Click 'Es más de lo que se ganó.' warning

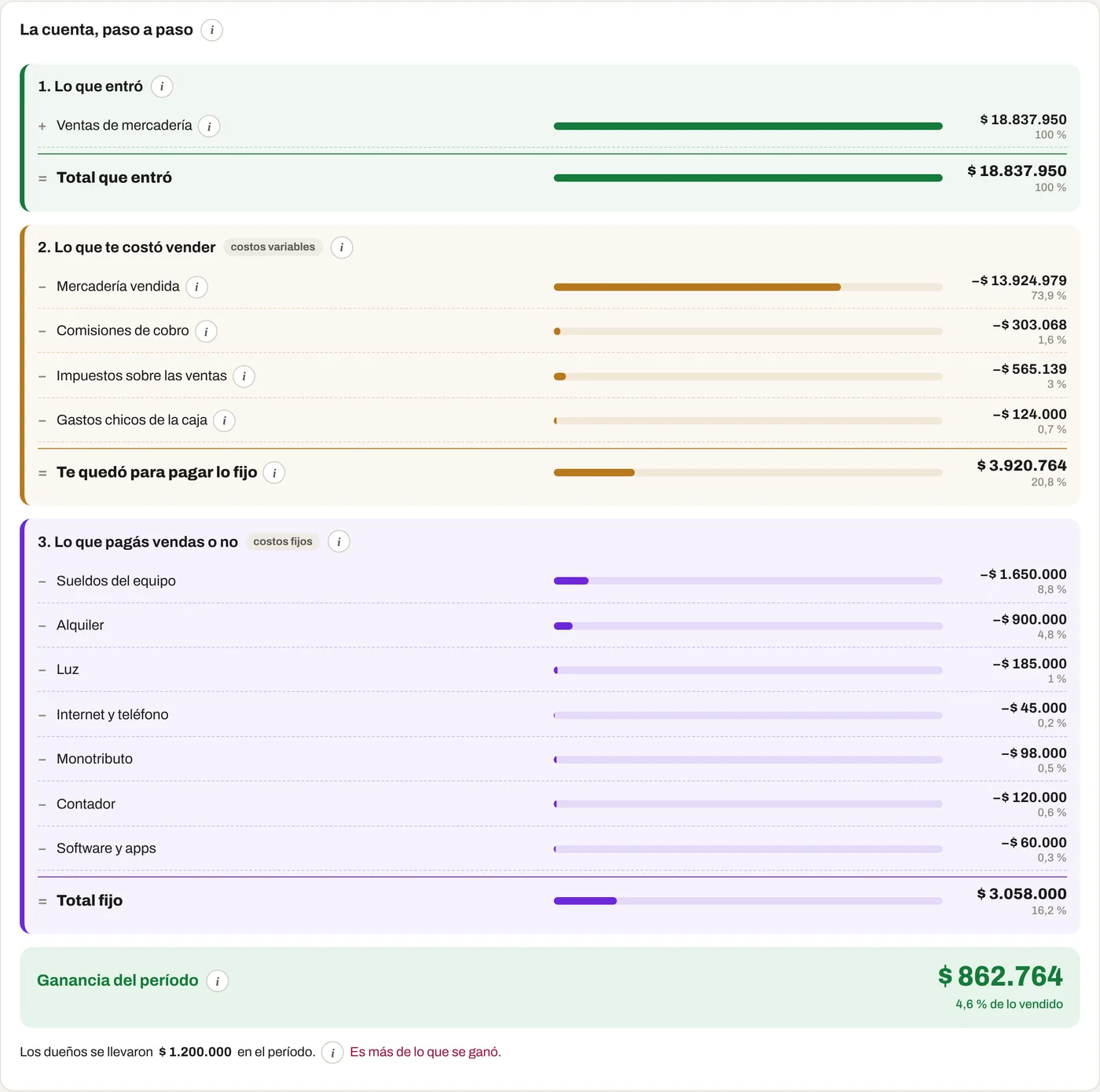pos(425,1052)
